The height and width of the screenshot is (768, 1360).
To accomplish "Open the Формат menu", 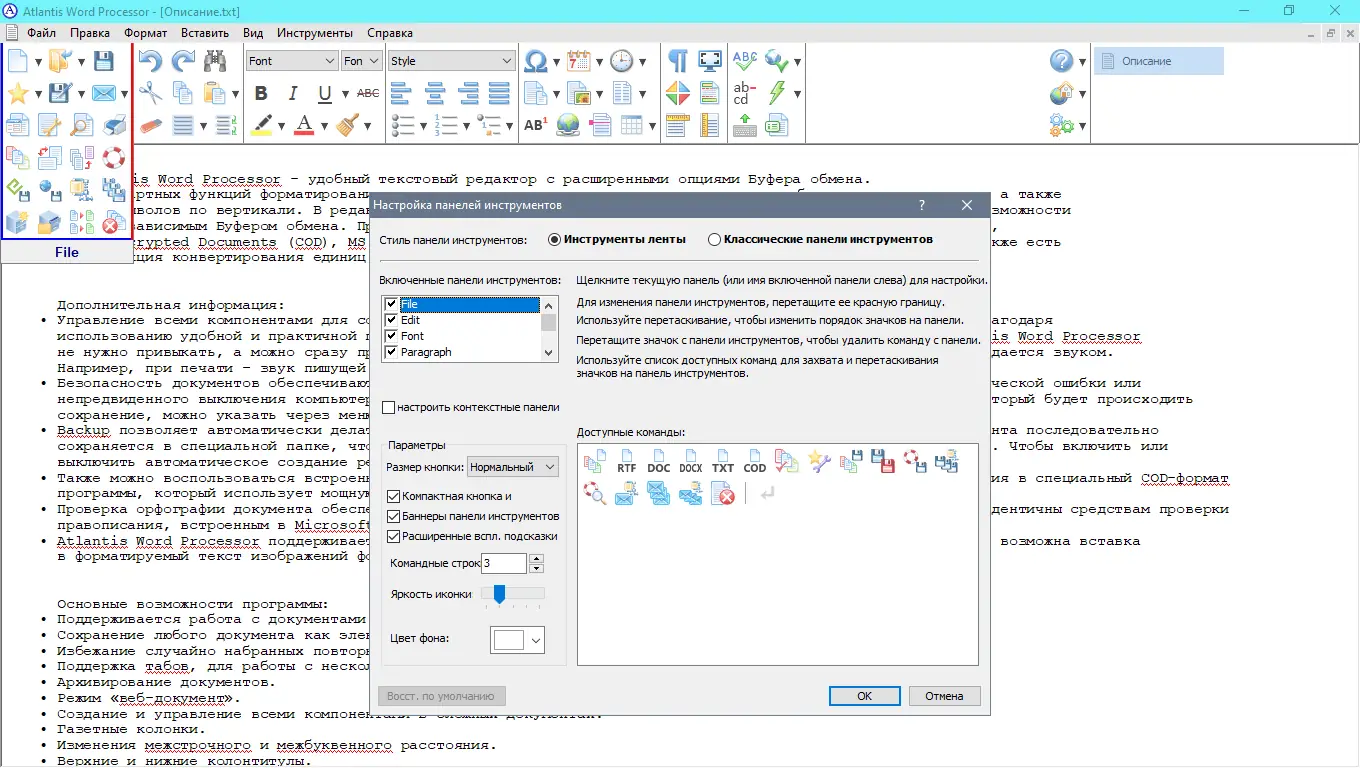I will click(146, 32).
